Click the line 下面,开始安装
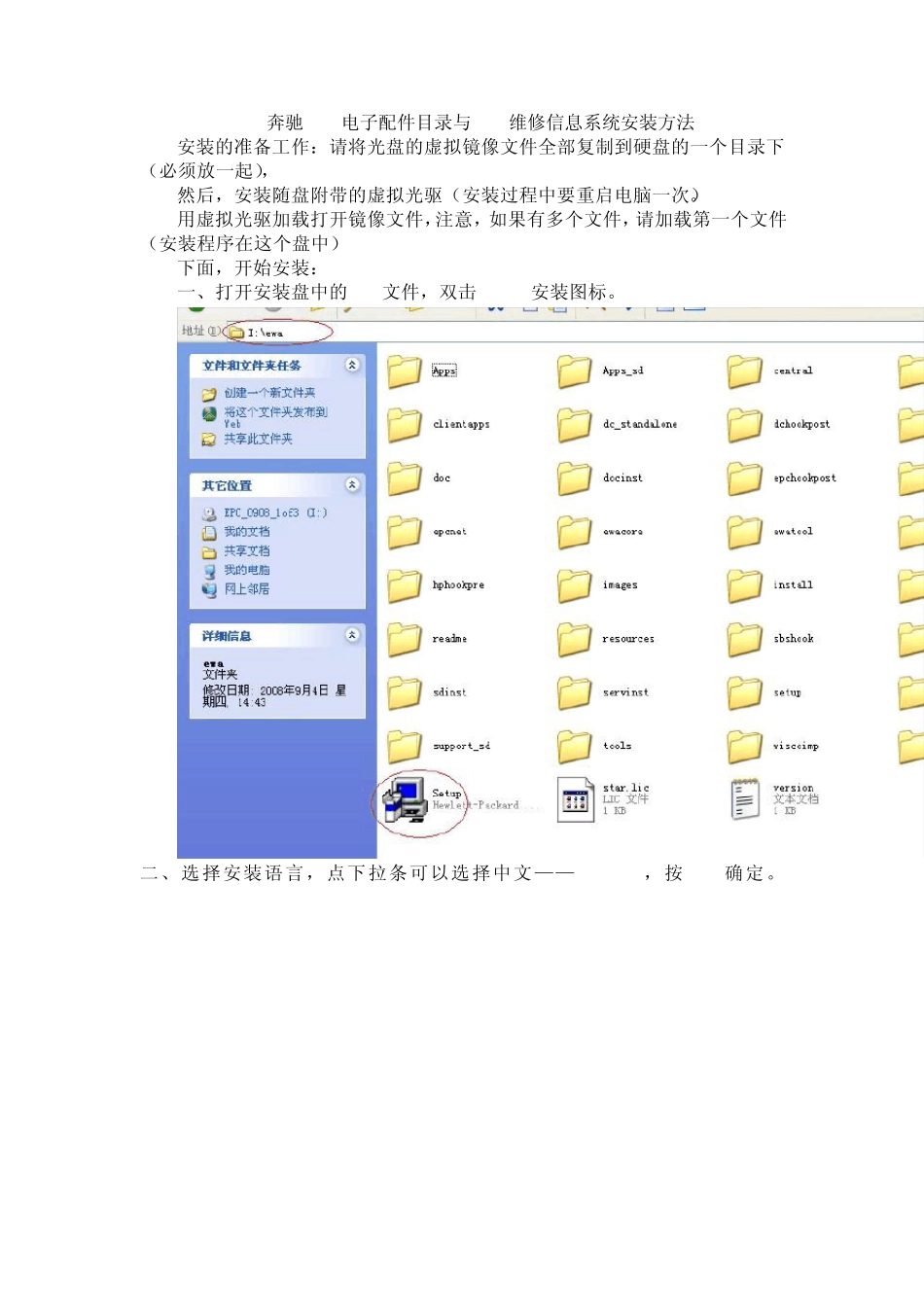 (248, 268)
